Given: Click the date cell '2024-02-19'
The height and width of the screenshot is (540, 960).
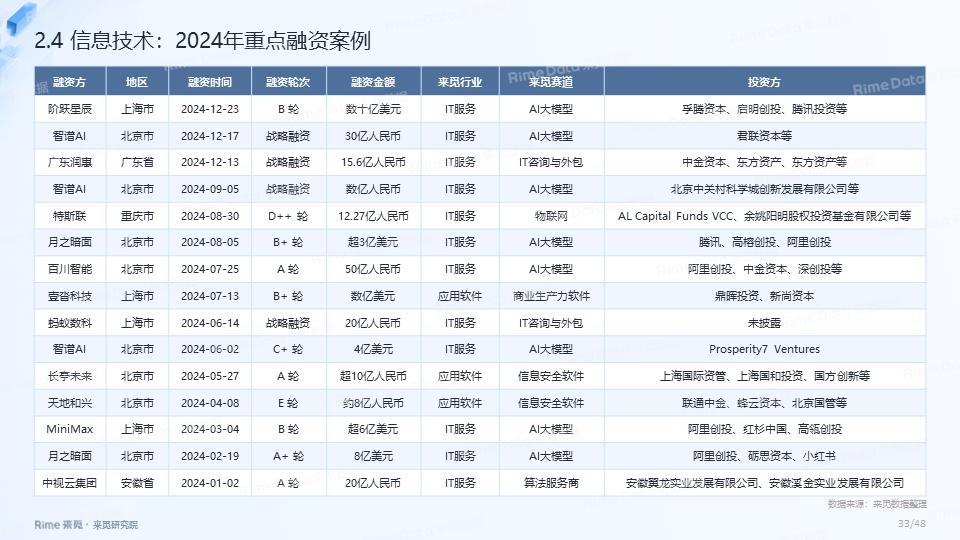Looking at the screenshot, I should [210, 457].
